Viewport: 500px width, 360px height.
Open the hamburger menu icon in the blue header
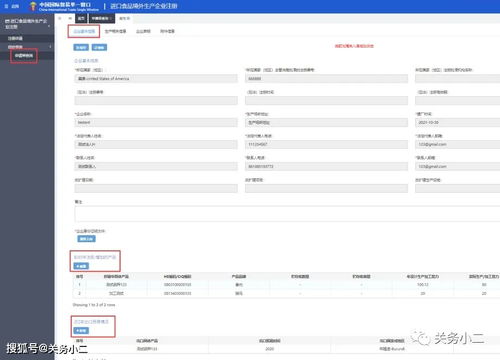6,6
